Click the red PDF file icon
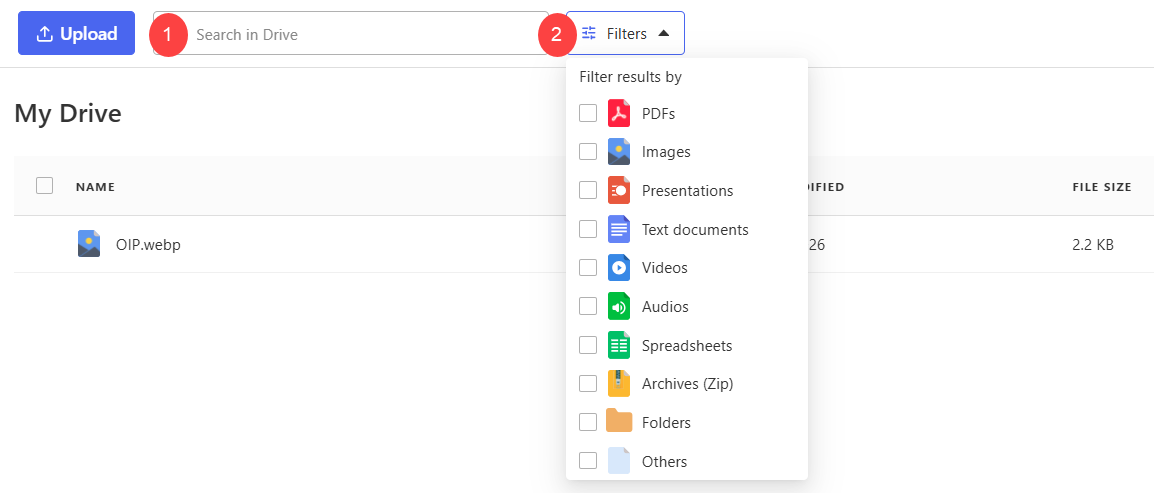The image size is (1154, 493). click(x=619, y=113)
